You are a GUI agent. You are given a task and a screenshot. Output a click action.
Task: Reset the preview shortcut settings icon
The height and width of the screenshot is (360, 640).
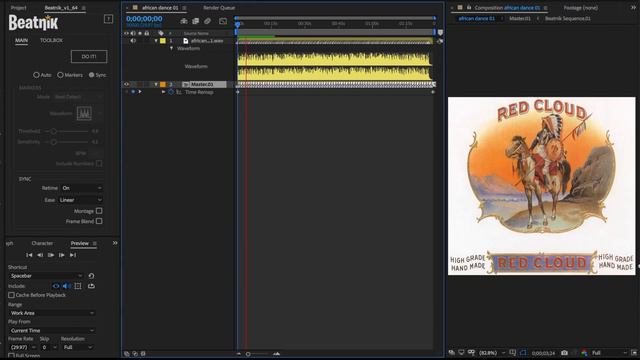pos(91,276)
